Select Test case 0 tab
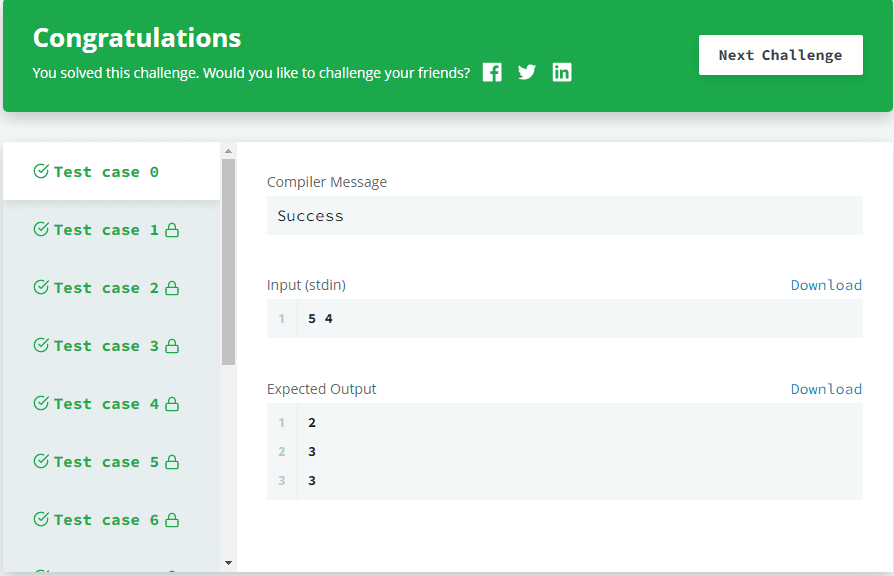 (112, 172)
